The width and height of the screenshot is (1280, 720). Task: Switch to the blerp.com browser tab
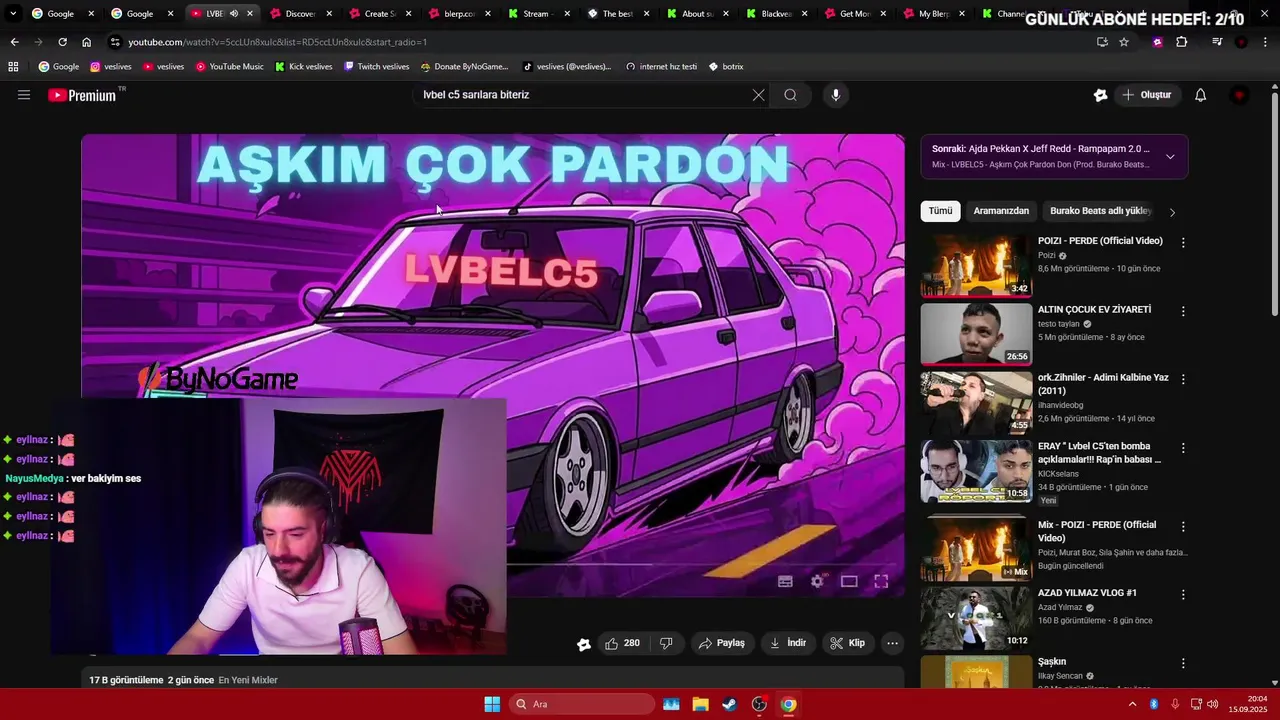[x=459, y=14]
